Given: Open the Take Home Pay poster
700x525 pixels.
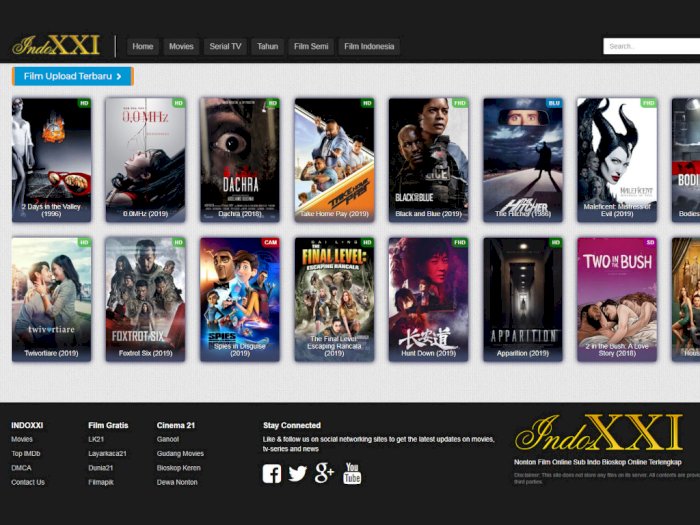Looking at the screenshot, I should coord(334,160).
